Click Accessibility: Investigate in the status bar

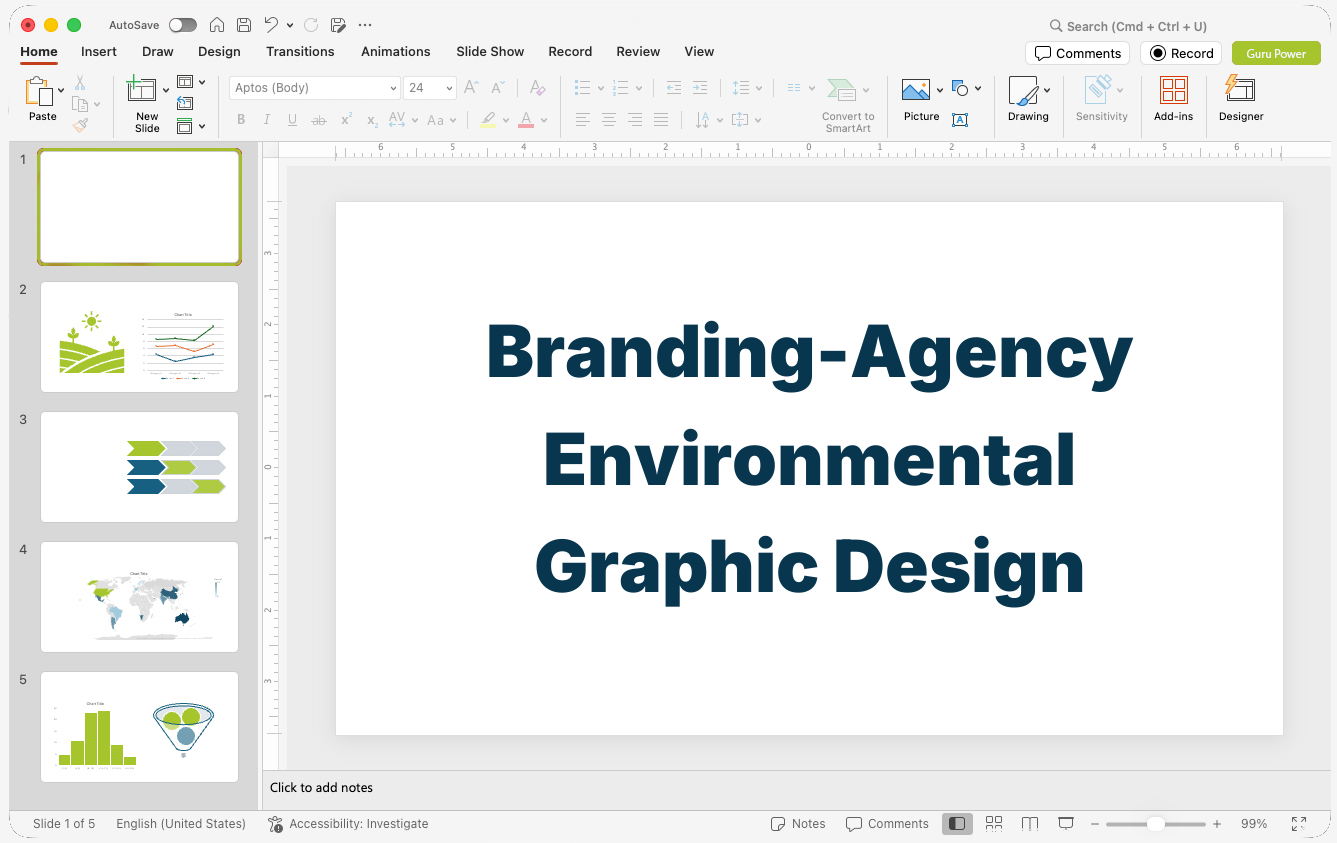coord(348,824)
